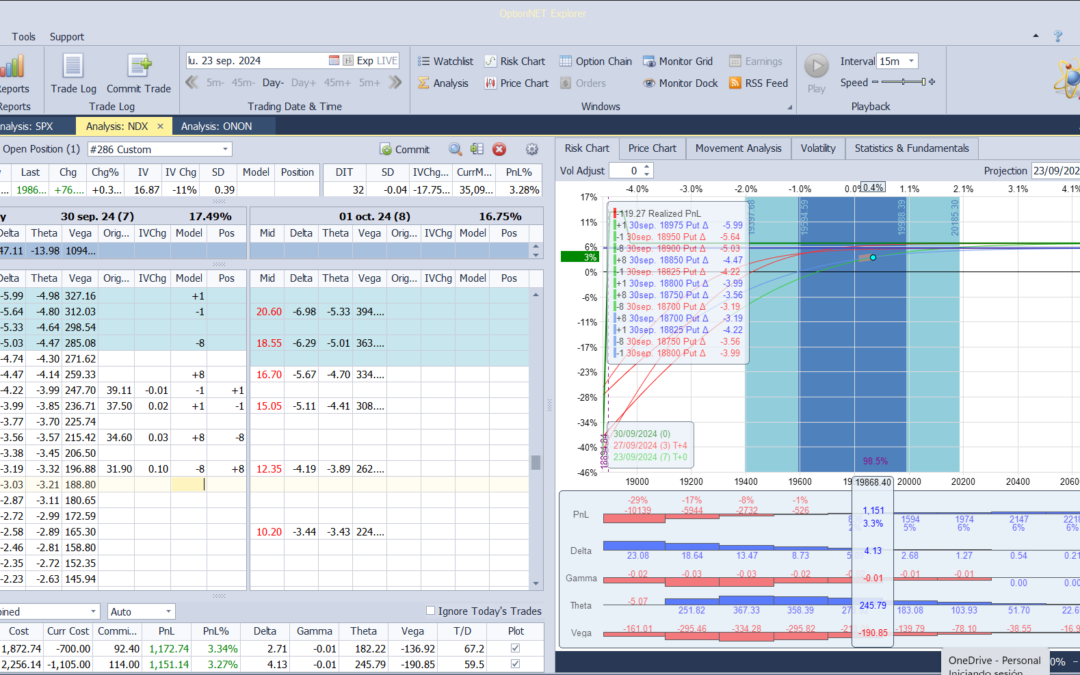Image resolution: width=1080 pixels, height=675 pixels.
Task: Open the Watchlist window
Action: click(445, 61)
